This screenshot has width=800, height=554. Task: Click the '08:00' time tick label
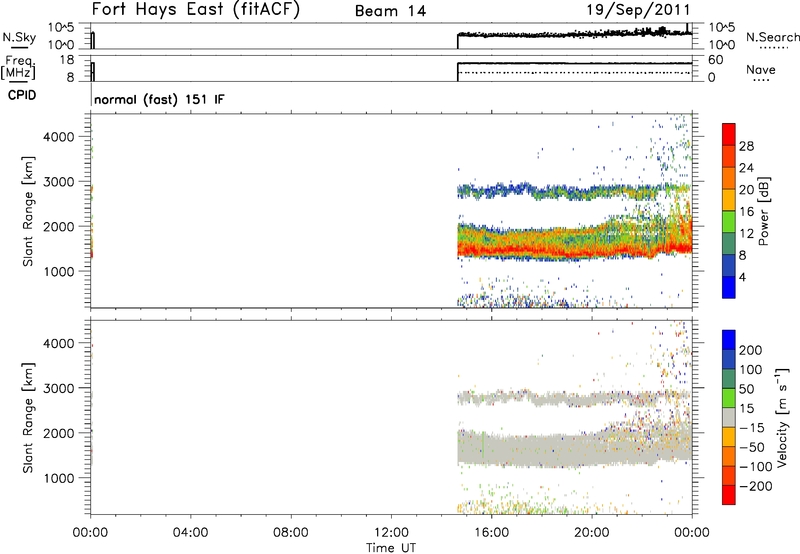291,533
